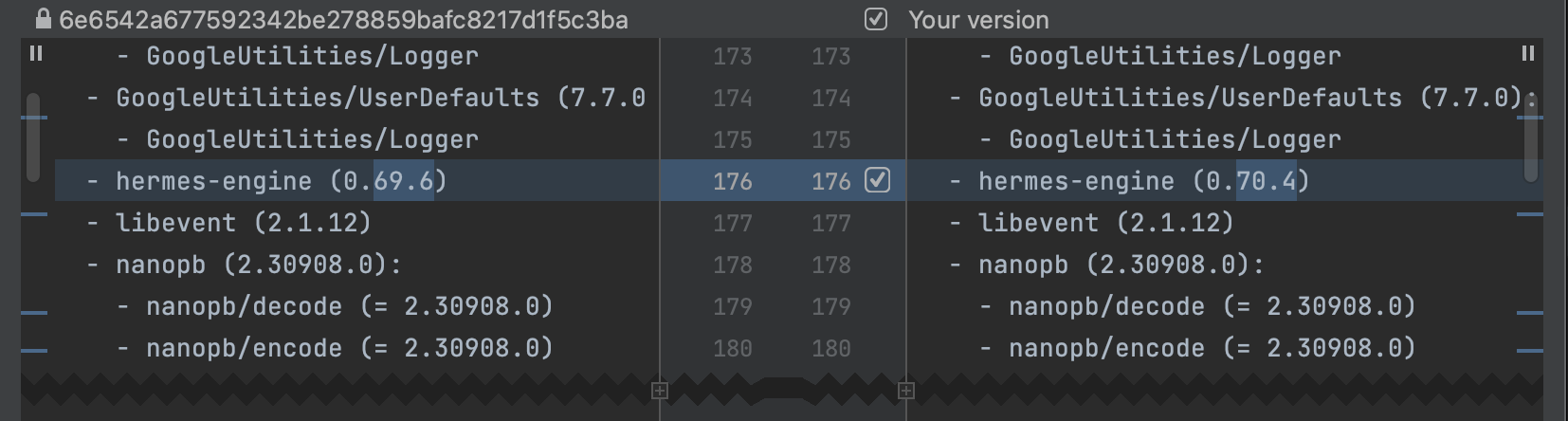Uncheck the line 176 change checkbox
This screenshot has width=1568, height=421.
pos(877,180)
